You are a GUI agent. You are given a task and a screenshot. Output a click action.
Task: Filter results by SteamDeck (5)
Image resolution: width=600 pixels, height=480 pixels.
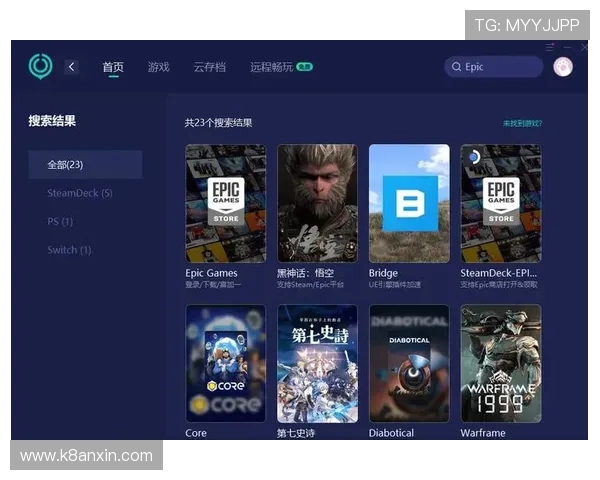pos(80,193)
